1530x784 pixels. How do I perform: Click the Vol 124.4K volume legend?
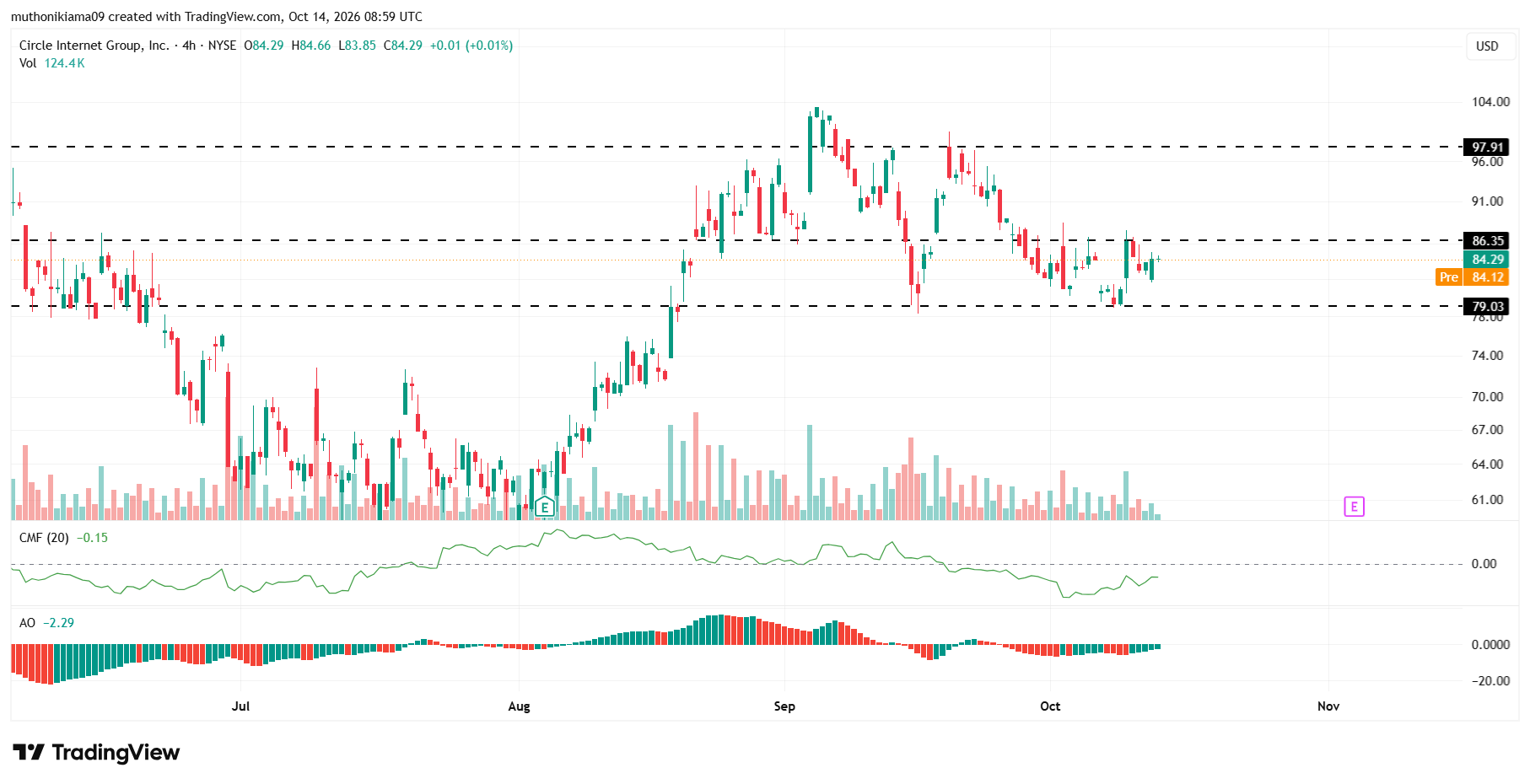[52, 63]
